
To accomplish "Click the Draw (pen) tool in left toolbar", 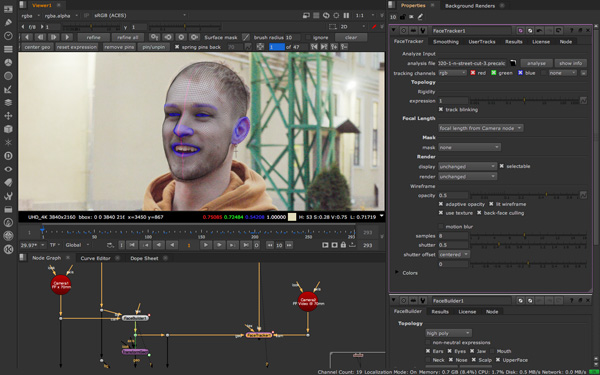I will [8, 22].
